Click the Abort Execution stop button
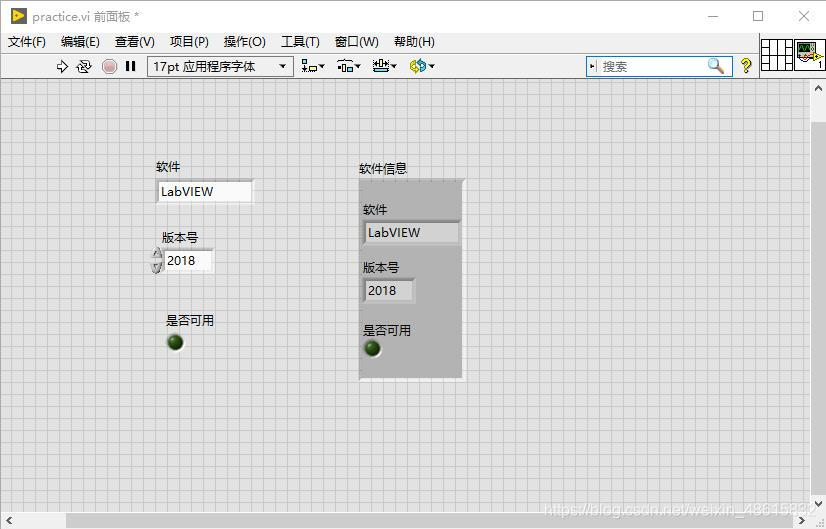The height and width of the screenshot is (529, 826). 109,66
